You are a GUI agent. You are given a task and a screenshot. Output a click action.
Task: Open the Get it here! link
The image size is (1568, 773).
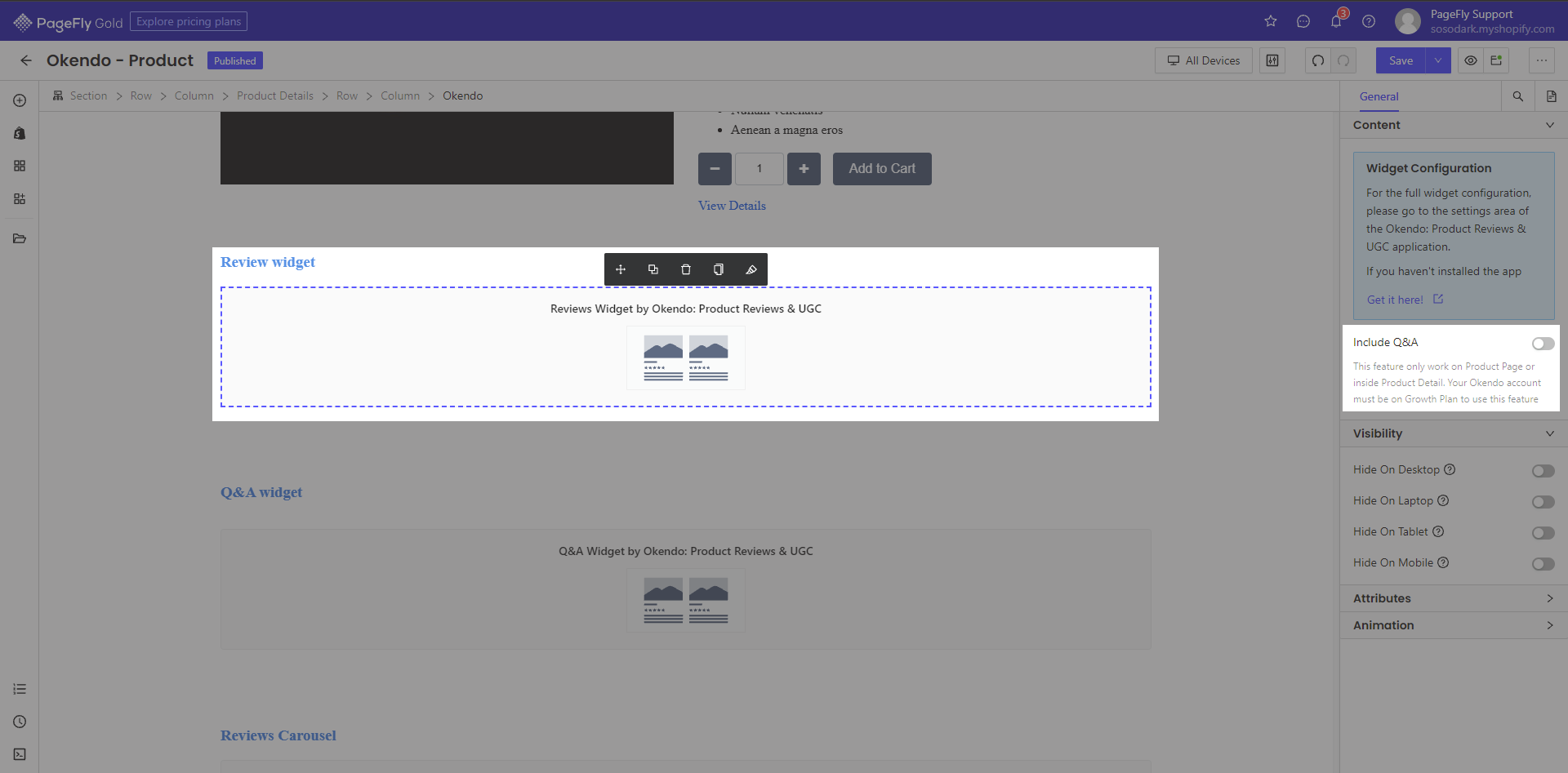pos(1405,300)
